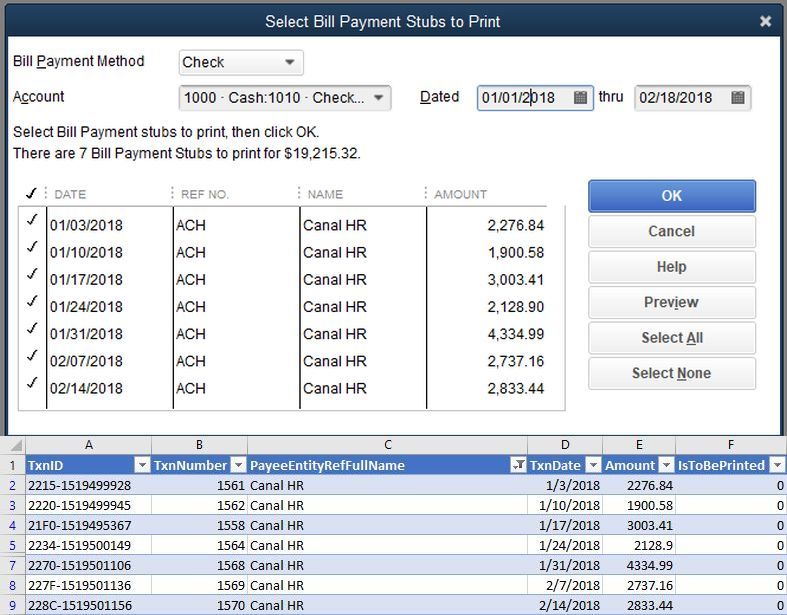Uncheck the 02/14/2018 bill payment row

[x=32, y=383]
